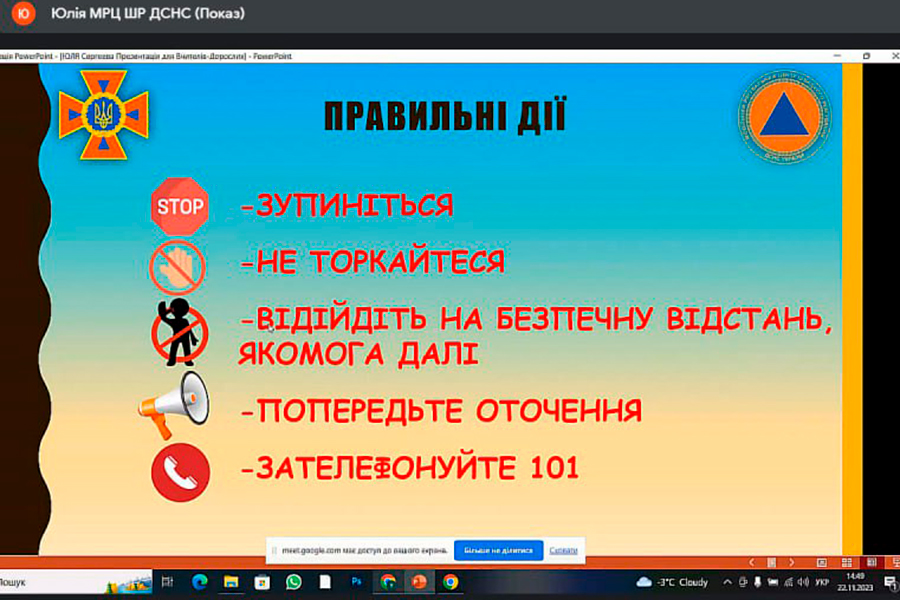
Task: Open the blank document app on taskbar
Action: click(325, 582)
